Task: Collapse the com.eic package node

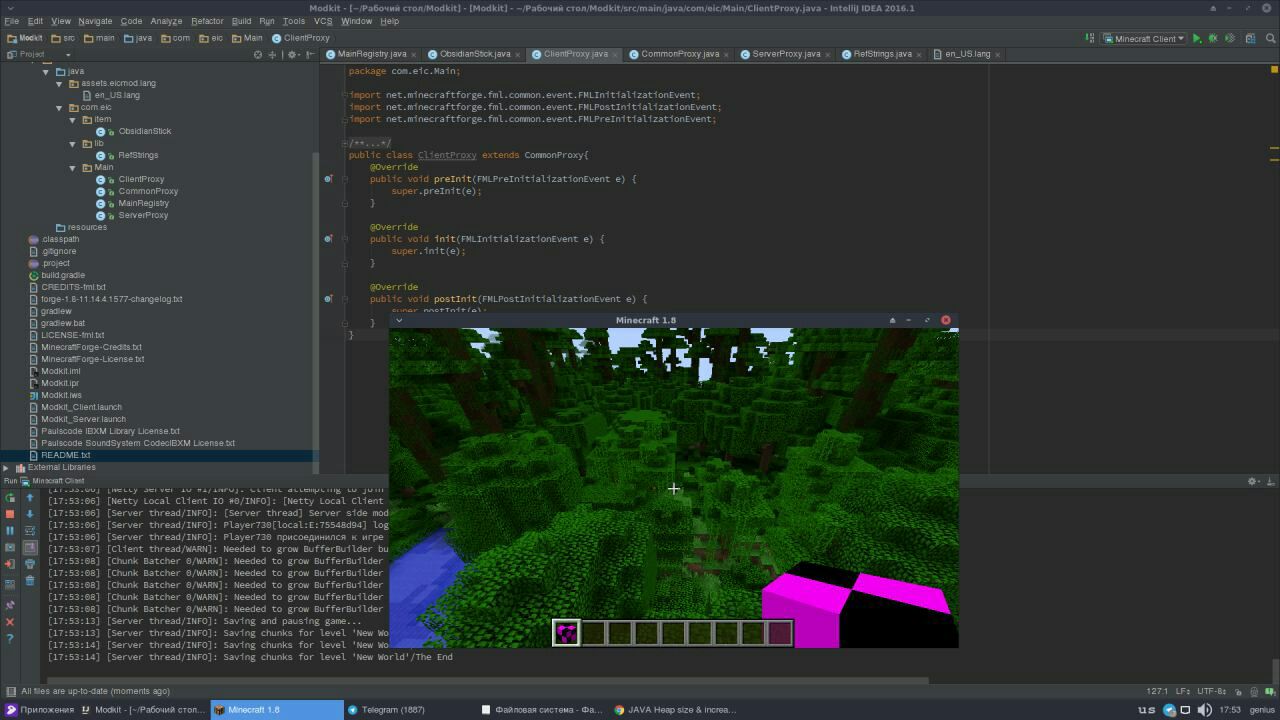Action: (59, 107)
